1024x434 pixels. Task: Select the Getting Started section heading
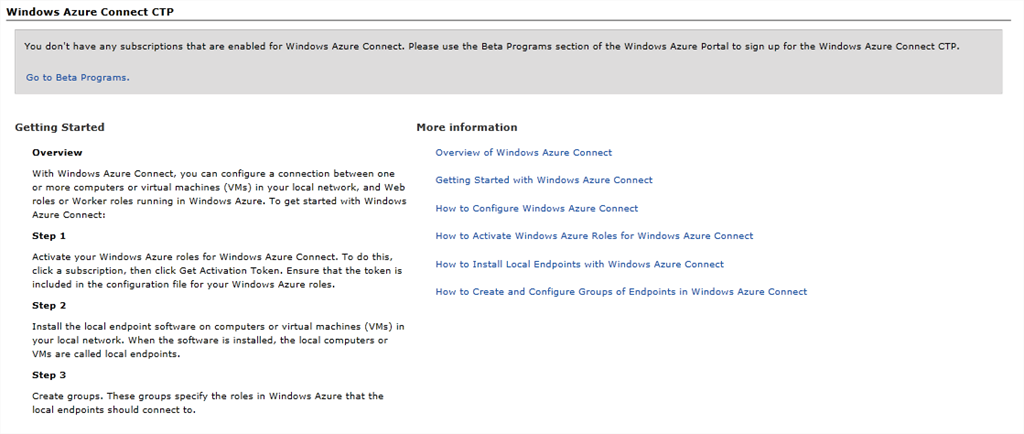pos(59,127)
